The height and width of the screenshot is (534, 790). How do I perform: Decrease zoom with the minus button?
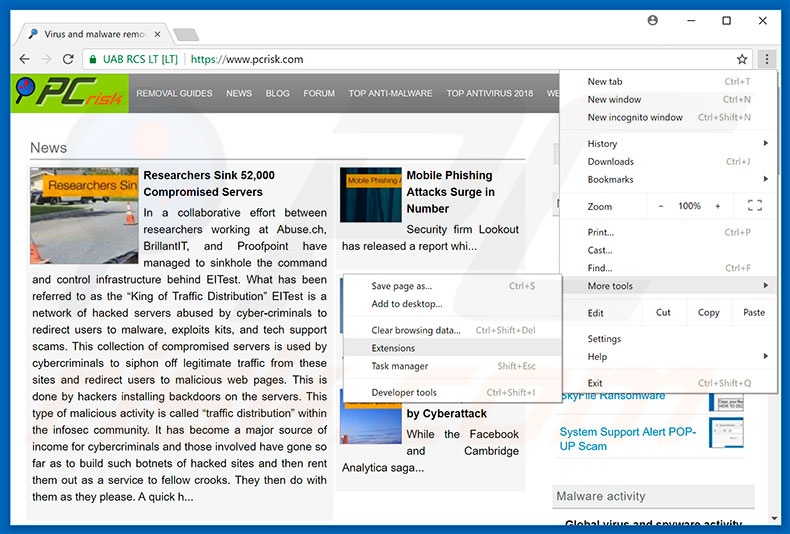coord(661,206)
